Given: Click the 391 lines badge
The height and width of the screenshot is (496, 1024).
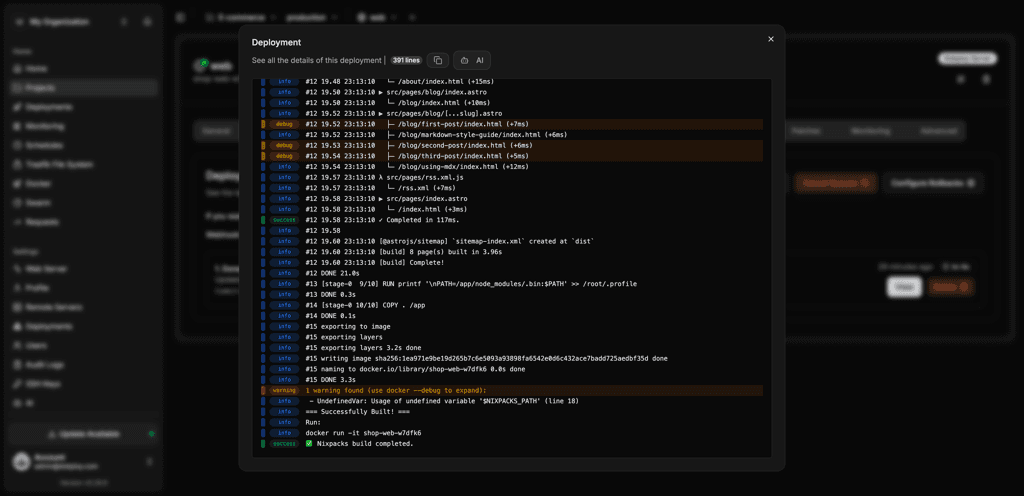Looking at the screenshot, I should click(x=406, y=60).
